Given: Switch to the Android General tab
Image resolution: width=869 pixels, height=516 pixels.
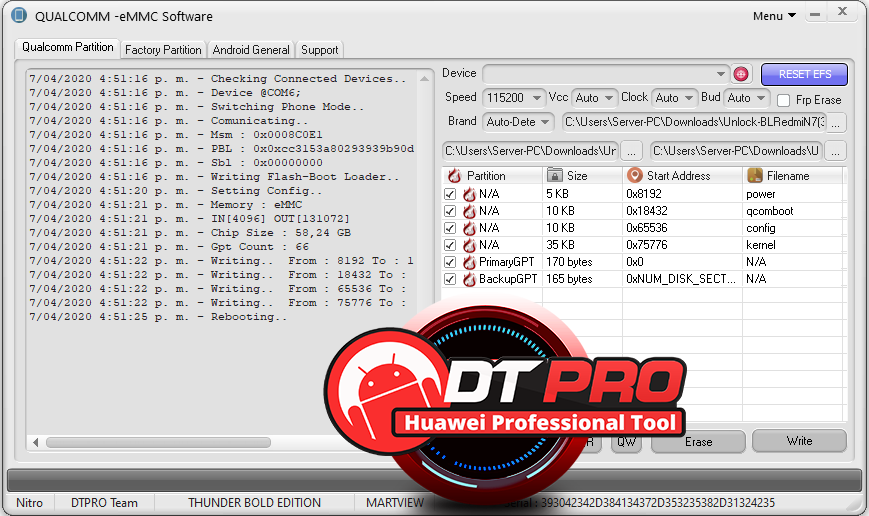Looking at the screenshot, I should [251, 50].
